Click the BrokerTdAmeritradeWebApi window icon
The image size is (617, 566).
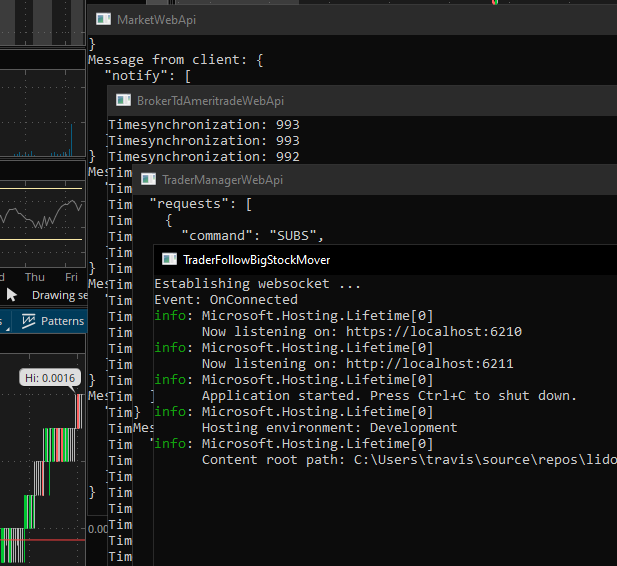point(124,100)
